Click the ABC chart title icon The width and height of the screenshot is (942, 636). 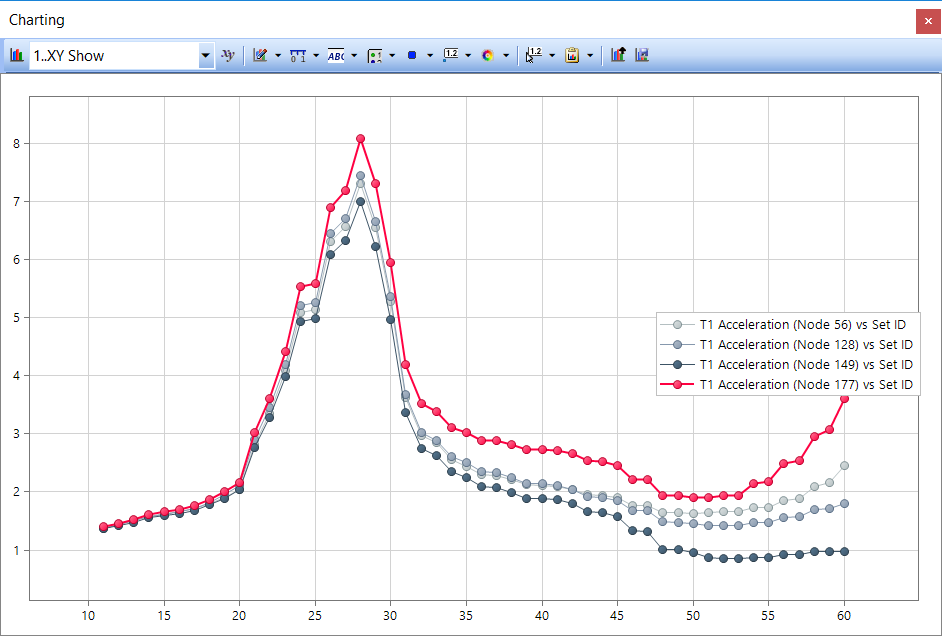pyautogui.click(x=336, y=55)
